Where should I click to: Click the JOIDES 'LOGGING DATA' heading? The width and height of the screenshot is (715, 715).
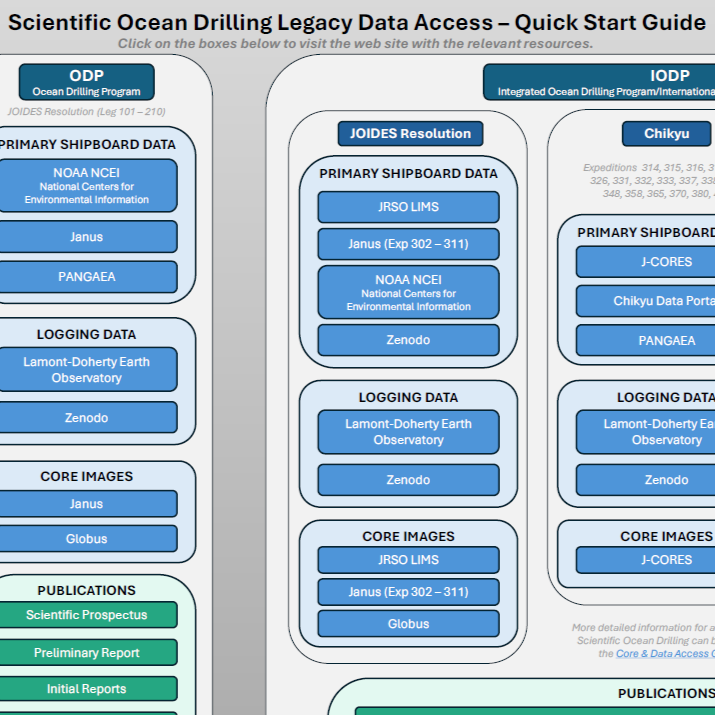coord(409,398)
